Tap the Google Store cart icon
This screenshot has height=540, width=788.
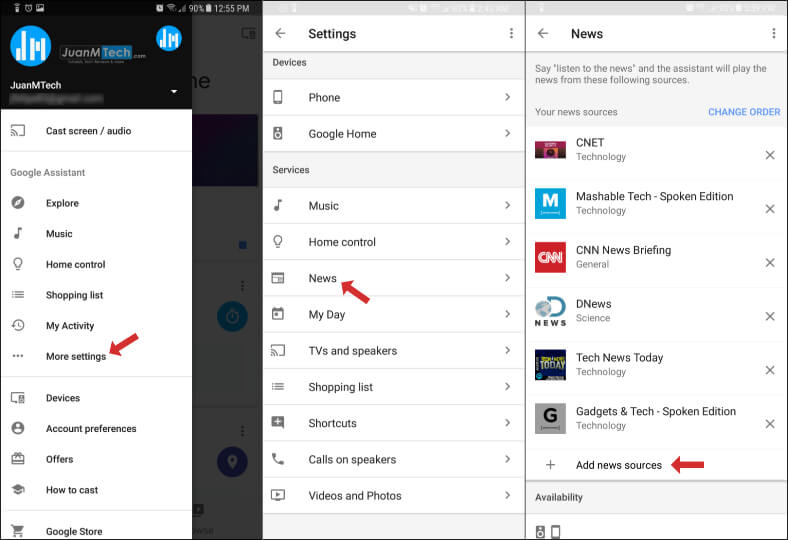click(18, 530)
